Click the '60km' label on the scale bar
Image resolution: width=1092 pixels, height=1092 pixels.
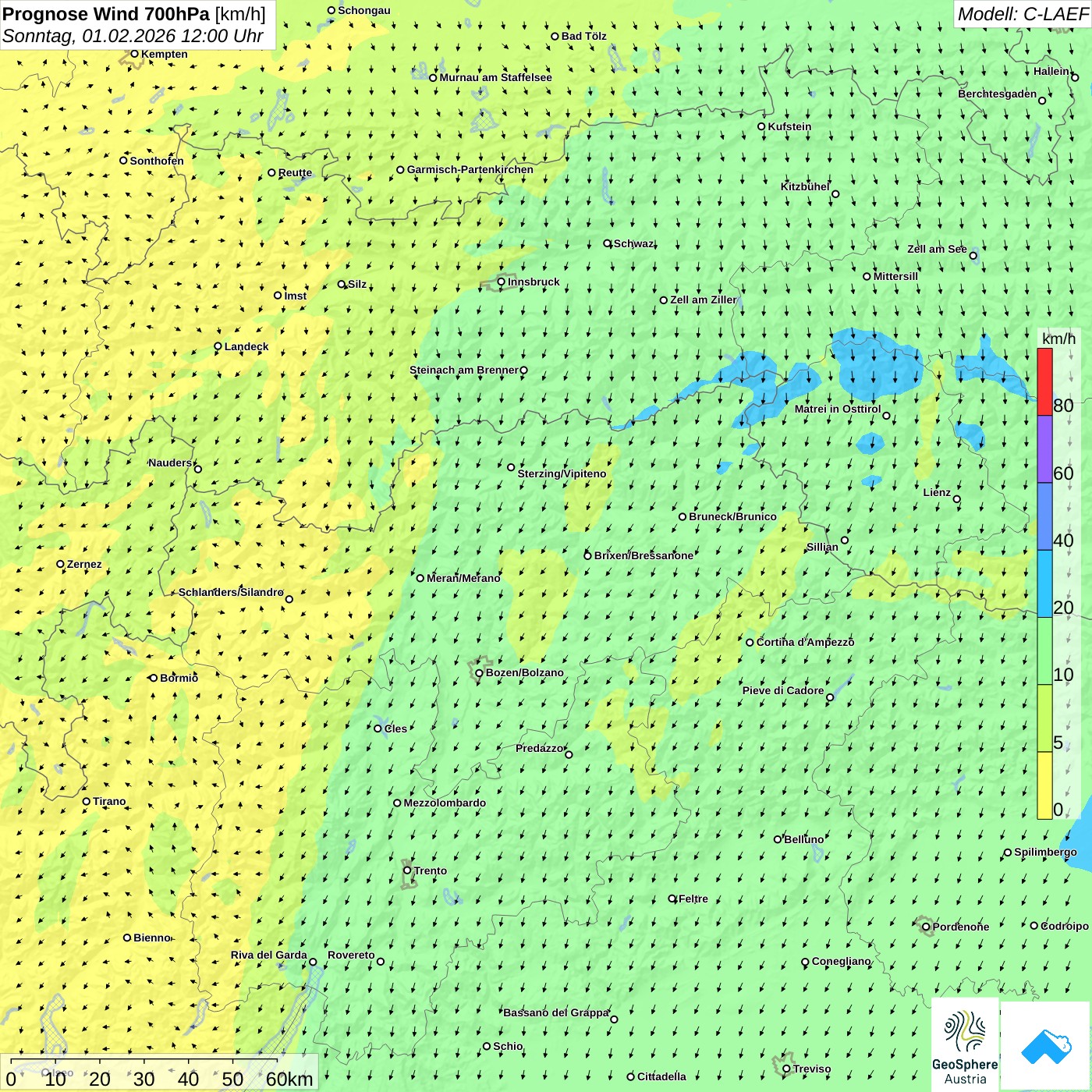pyautogui.click(x=289, y=1079)
